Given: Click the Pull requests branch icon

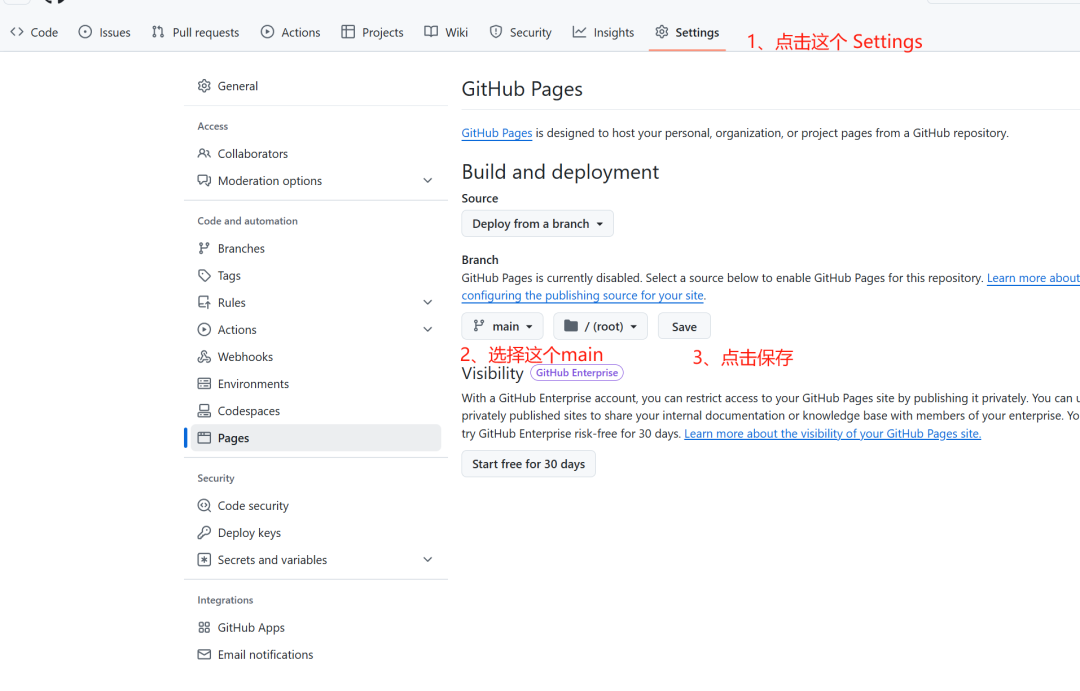Looking at the screenshot, I should (x=158, y=32).
